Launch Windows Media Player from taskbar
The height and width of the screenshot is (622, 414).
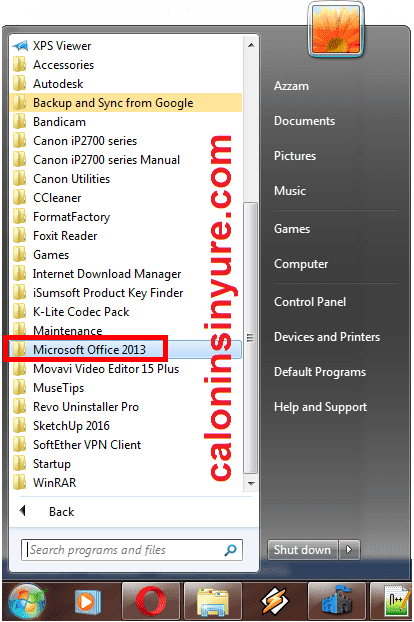pos(87,602)
